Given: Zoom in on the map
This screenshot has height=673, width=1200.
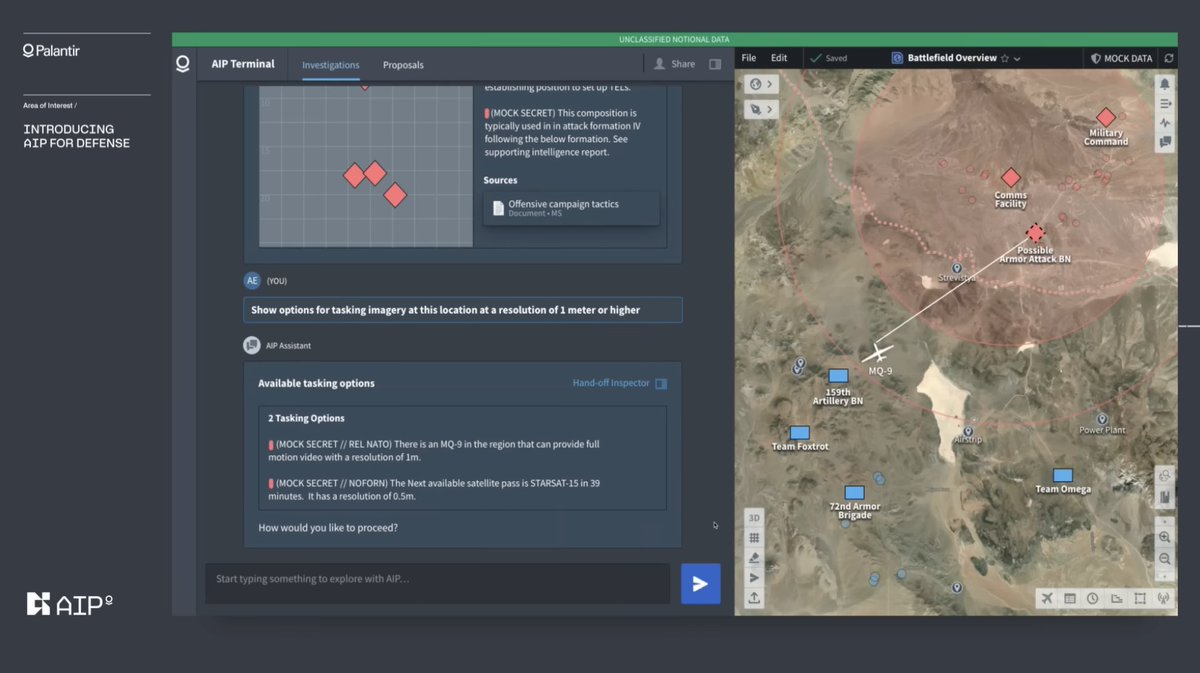Looking at the screenshot, I should coord(1165,537).
